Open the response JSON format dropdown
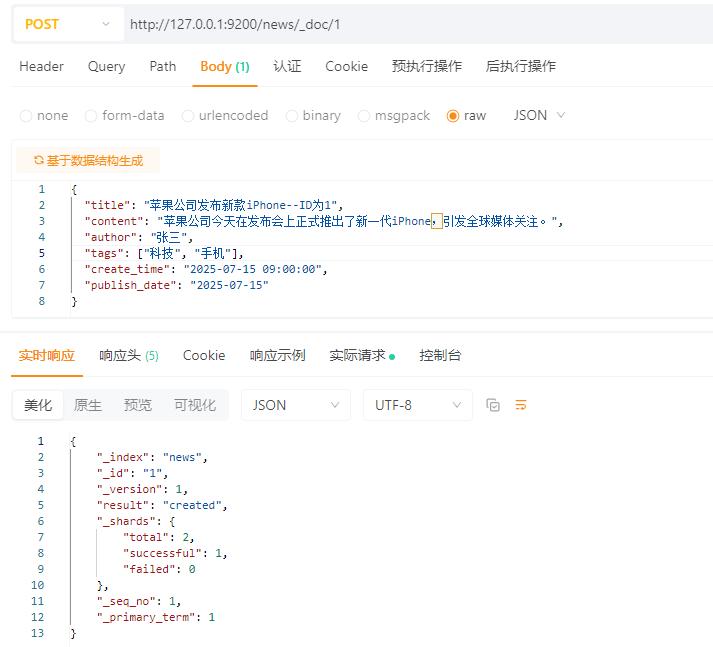 point(296,405)
